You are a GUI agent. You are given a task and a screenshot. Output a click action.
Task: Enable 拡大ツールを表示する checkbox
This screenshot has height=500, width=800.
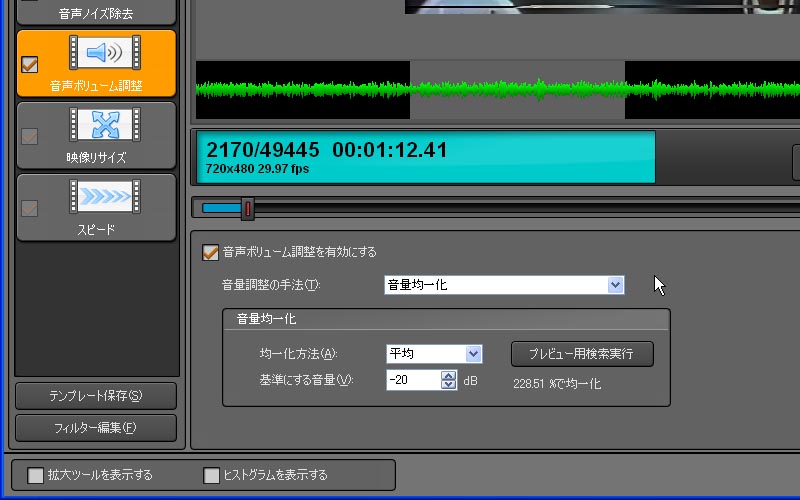(36, 476)
